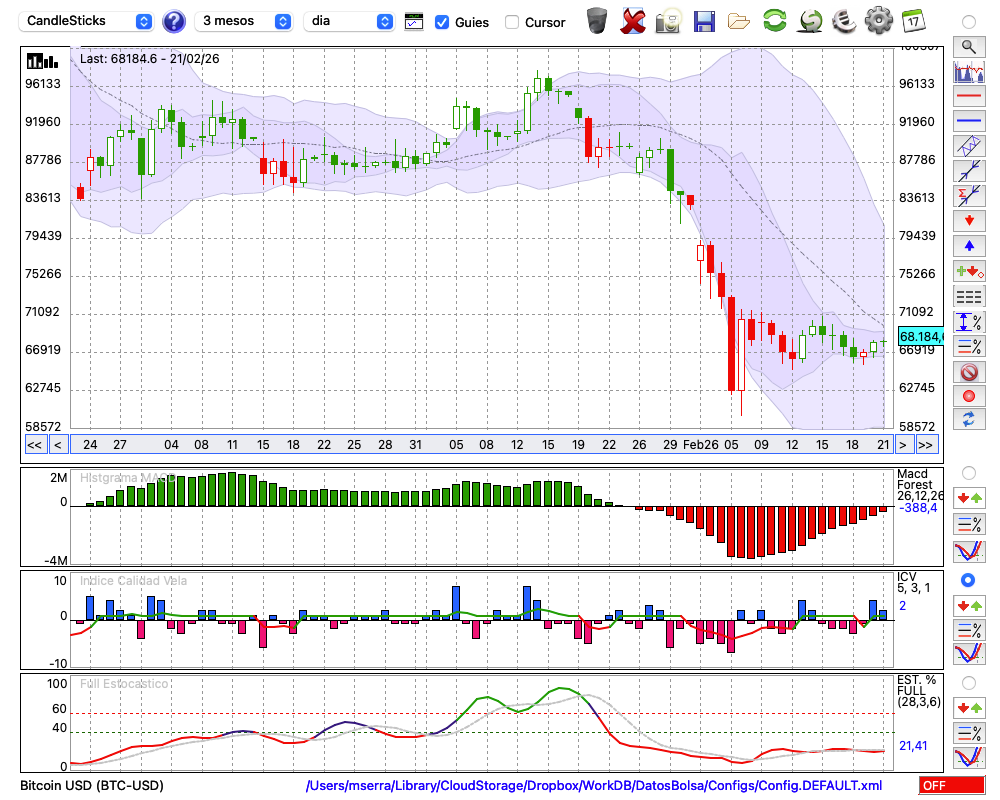This screenshot has height=800, width=1000.
Task: Click the green circular reload icon
Action: [810, 21]
